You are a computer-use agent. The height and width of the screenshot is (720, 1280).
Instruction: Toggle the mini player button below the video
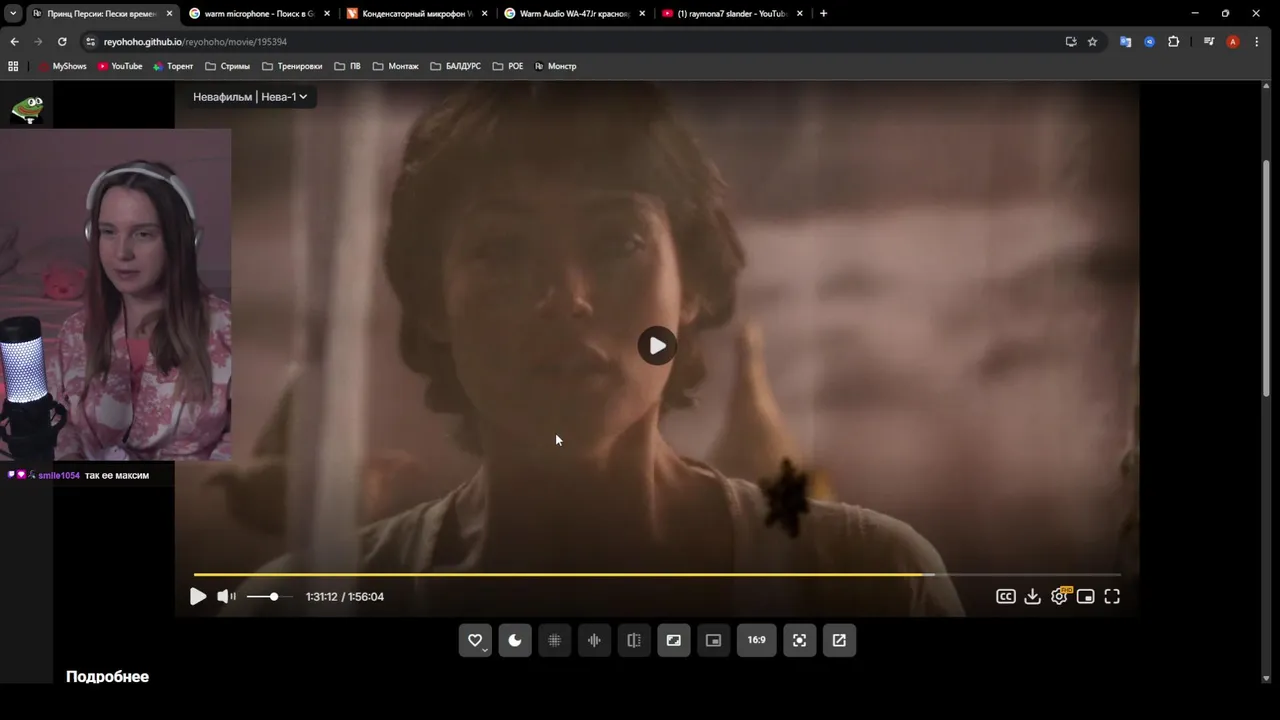(713, 640)
